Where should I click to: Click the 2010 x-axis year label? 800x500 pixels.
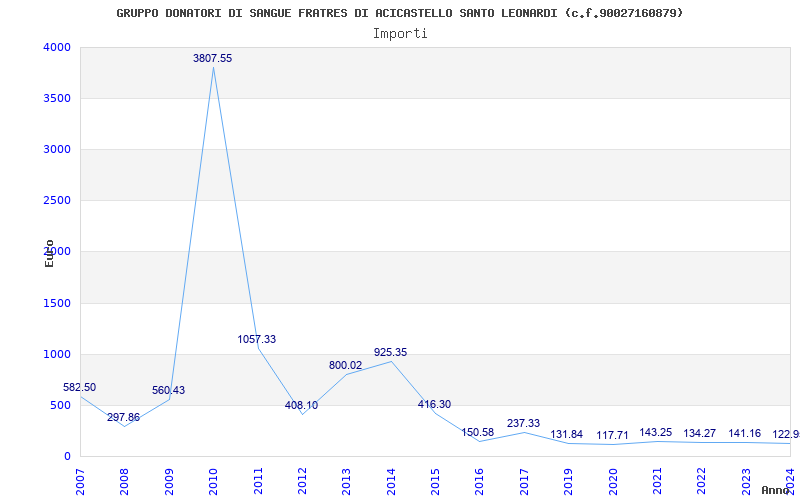pos(213,481)
